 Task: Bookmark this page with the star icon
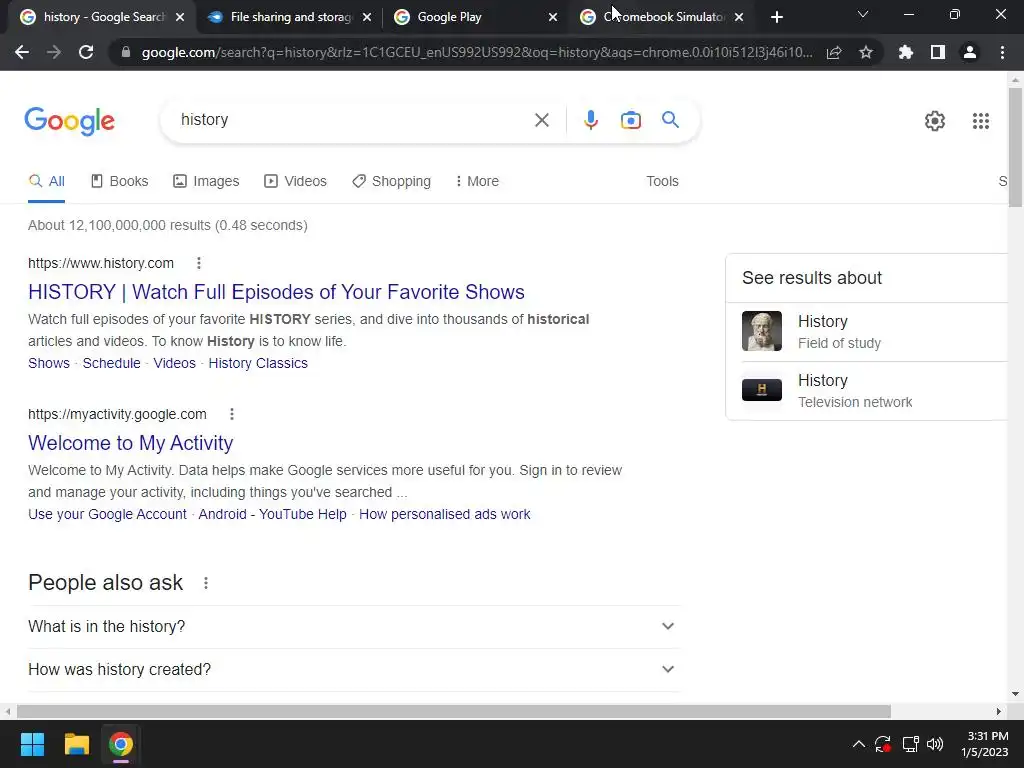(x=866, y=52)
